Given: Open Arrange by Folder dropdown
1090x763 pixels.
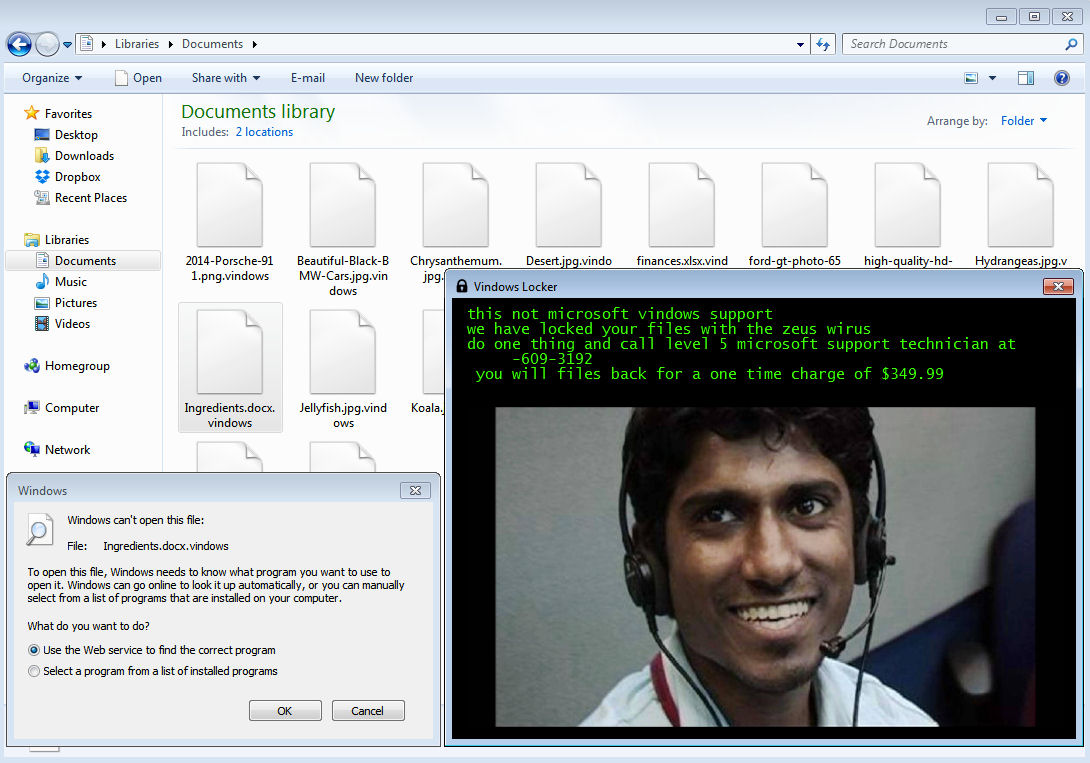Looking at the screenshot, I should click(1024, 121).
